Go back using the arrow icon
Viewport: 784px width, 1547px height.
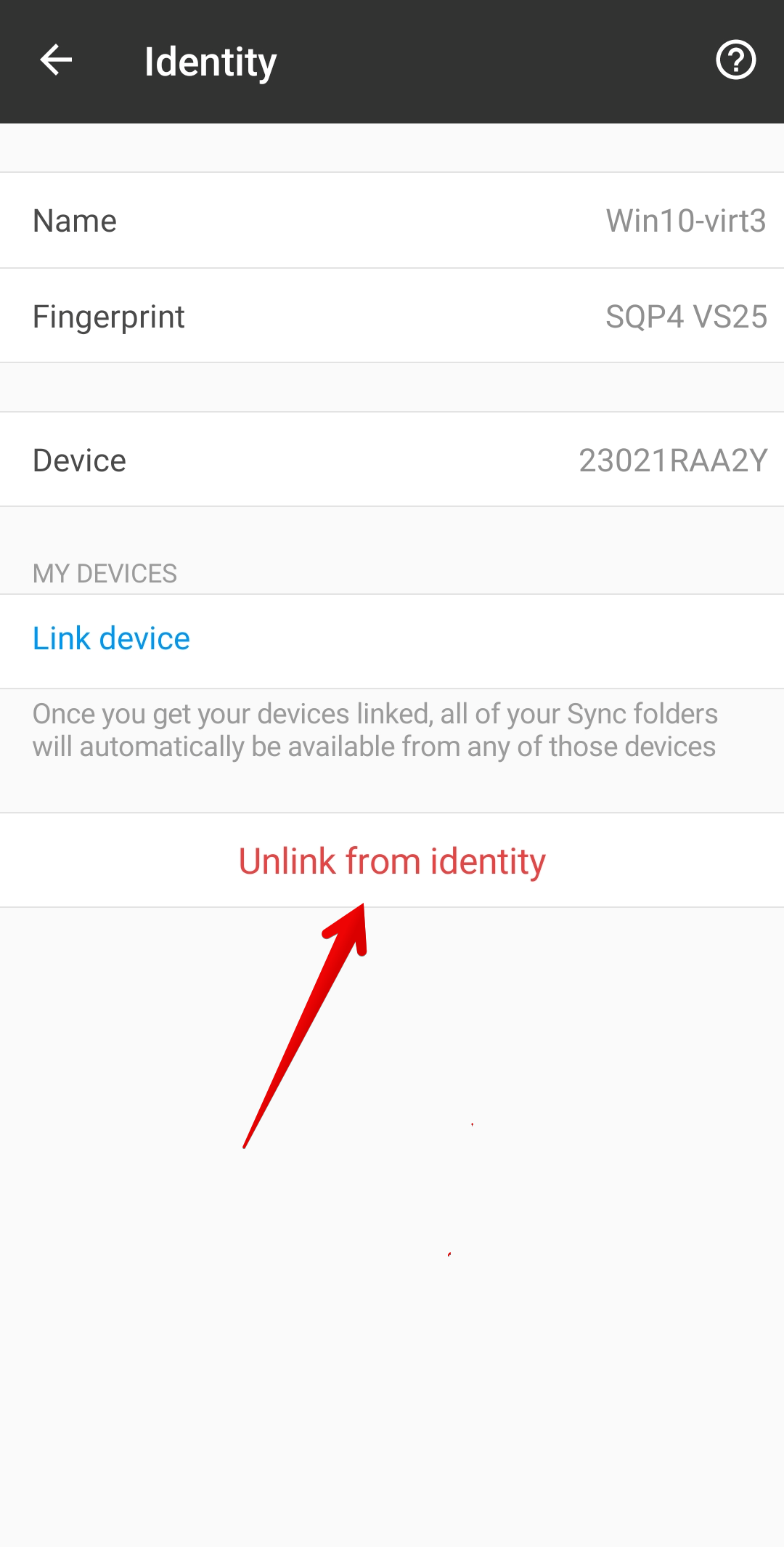tap(56, 60)
